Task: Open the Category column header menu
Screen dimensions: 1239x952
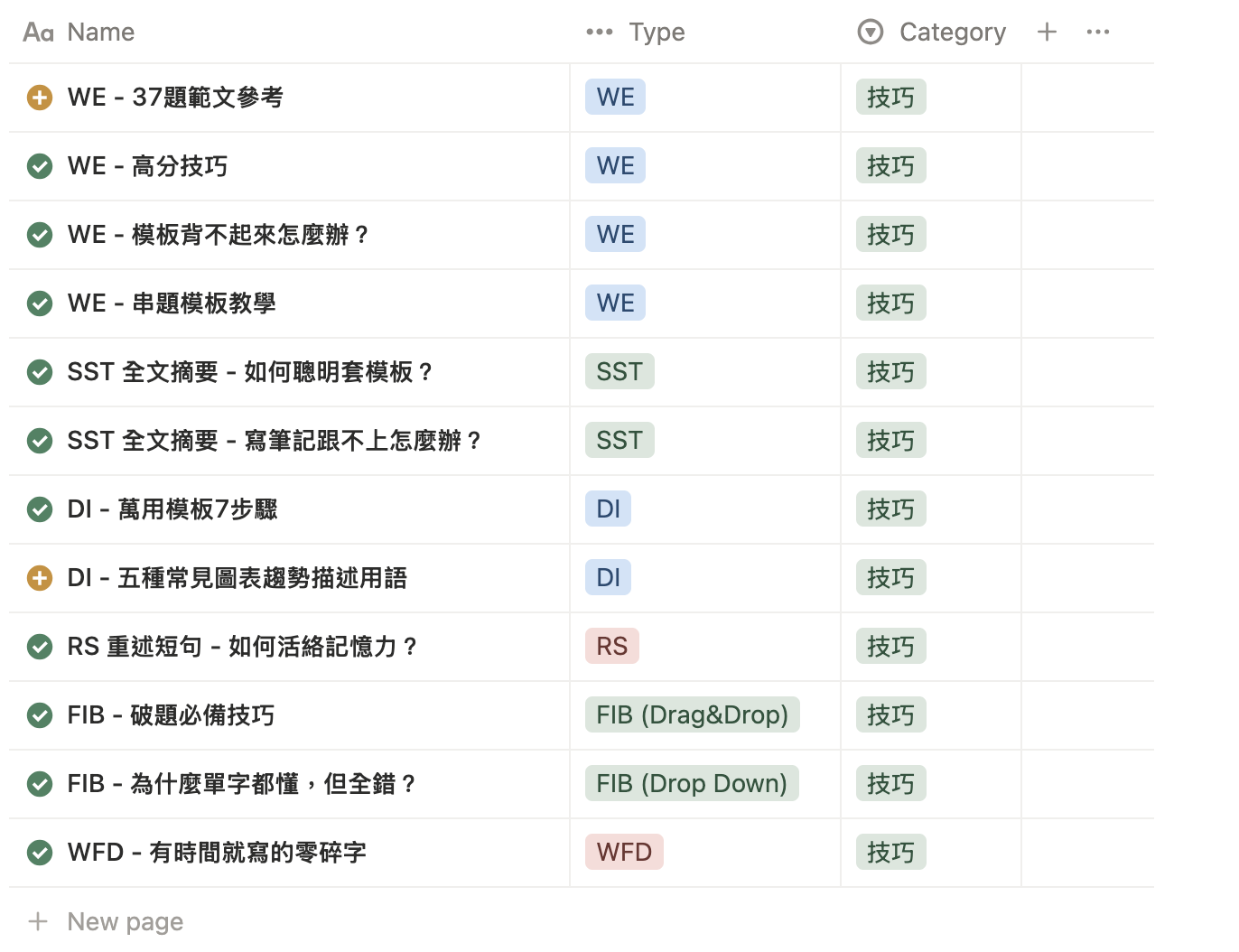Action: point(931,33)
